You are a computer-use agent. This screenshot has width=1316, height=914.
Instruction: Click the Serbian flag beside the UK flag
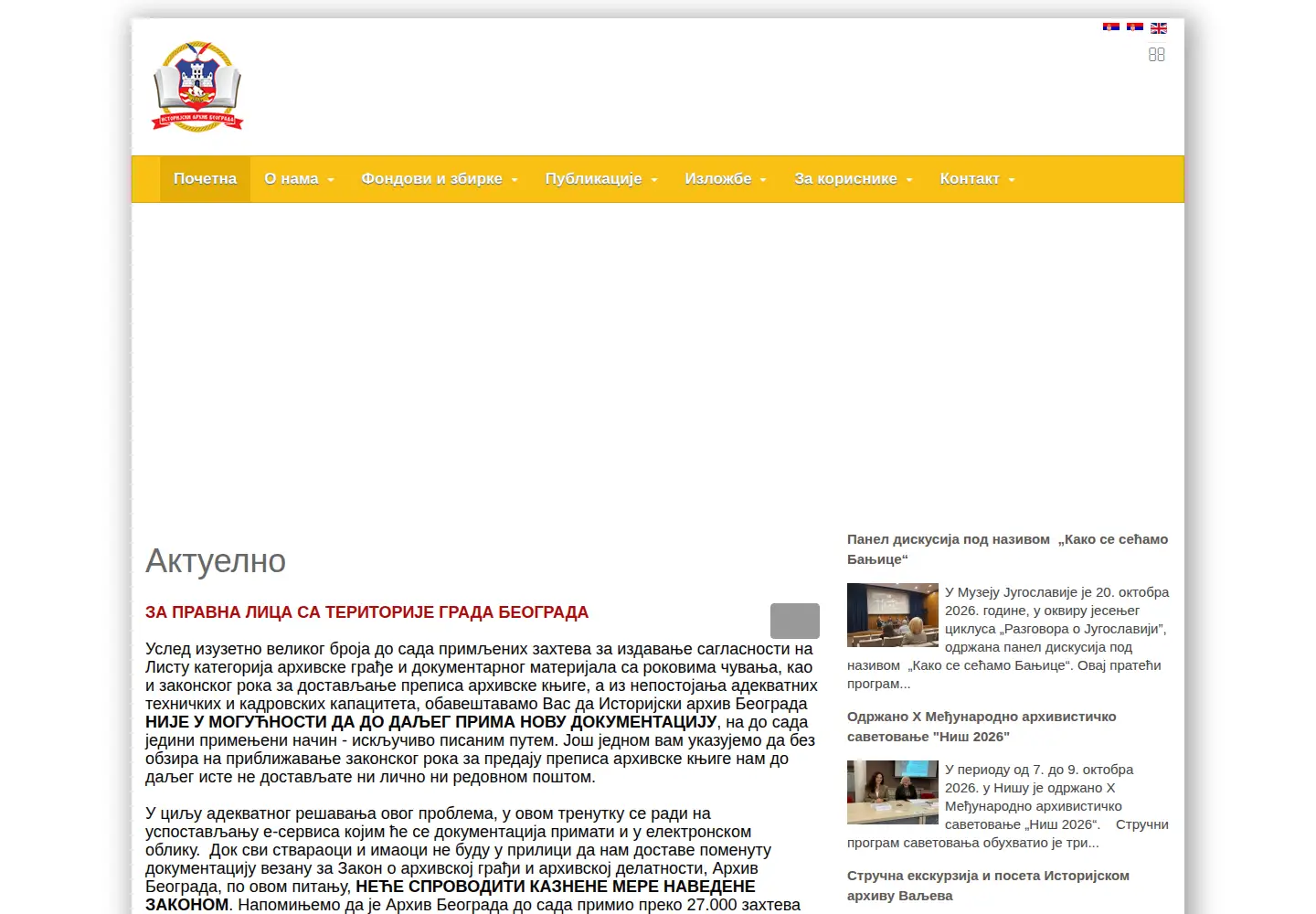pyautogui.click(x=1134, y=28)
